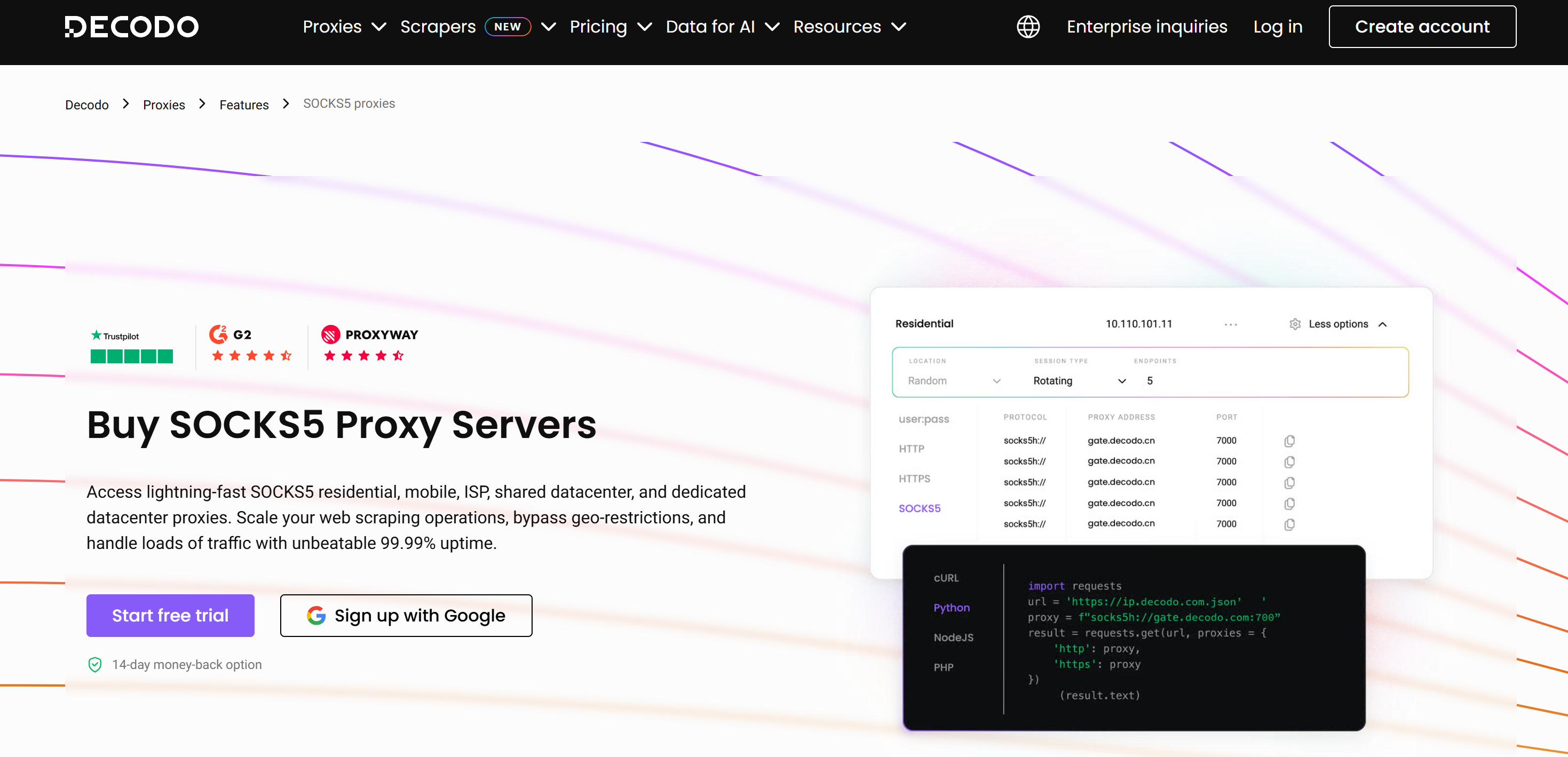Click the Create account button
This screenshot has width=1568, height=757.
coord(1422,26)
